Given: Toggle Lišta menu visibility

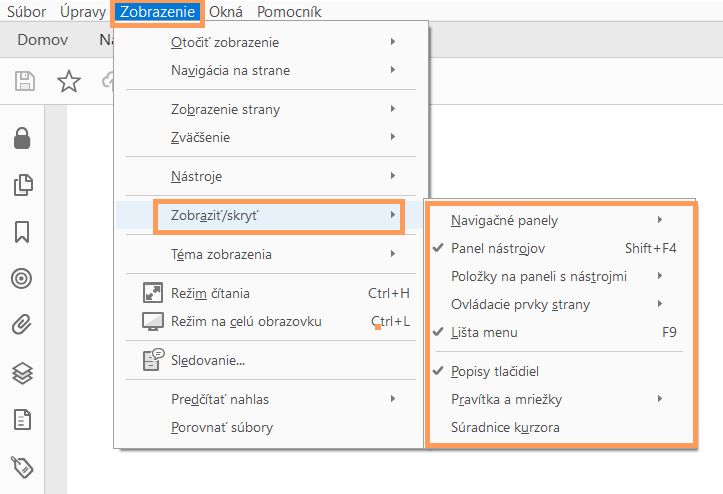Looking at the screenshot, I should click(484, 332).
